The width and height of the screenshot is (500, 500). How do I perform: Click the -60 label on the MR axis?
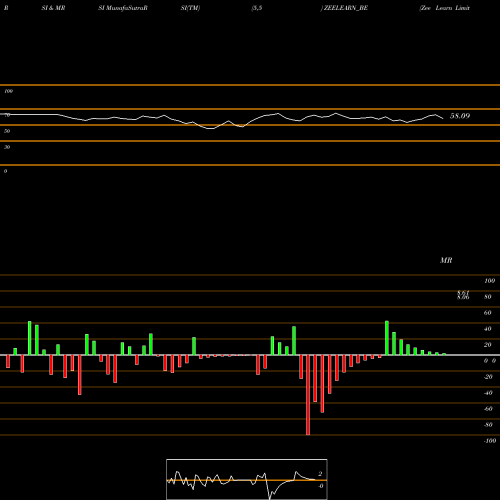click(488, 409)
